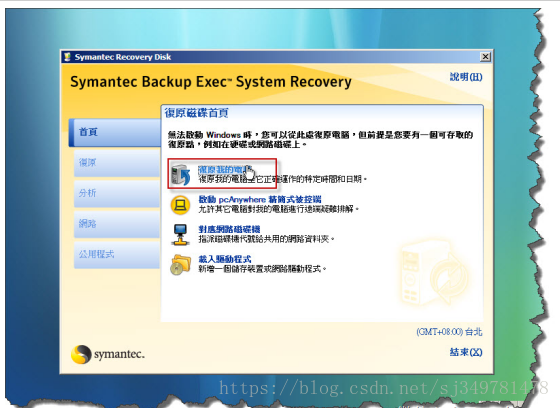Screen dimensions: 560x408
Task: Click the 結束(X) exit link
Action: (x=466, y=352)
